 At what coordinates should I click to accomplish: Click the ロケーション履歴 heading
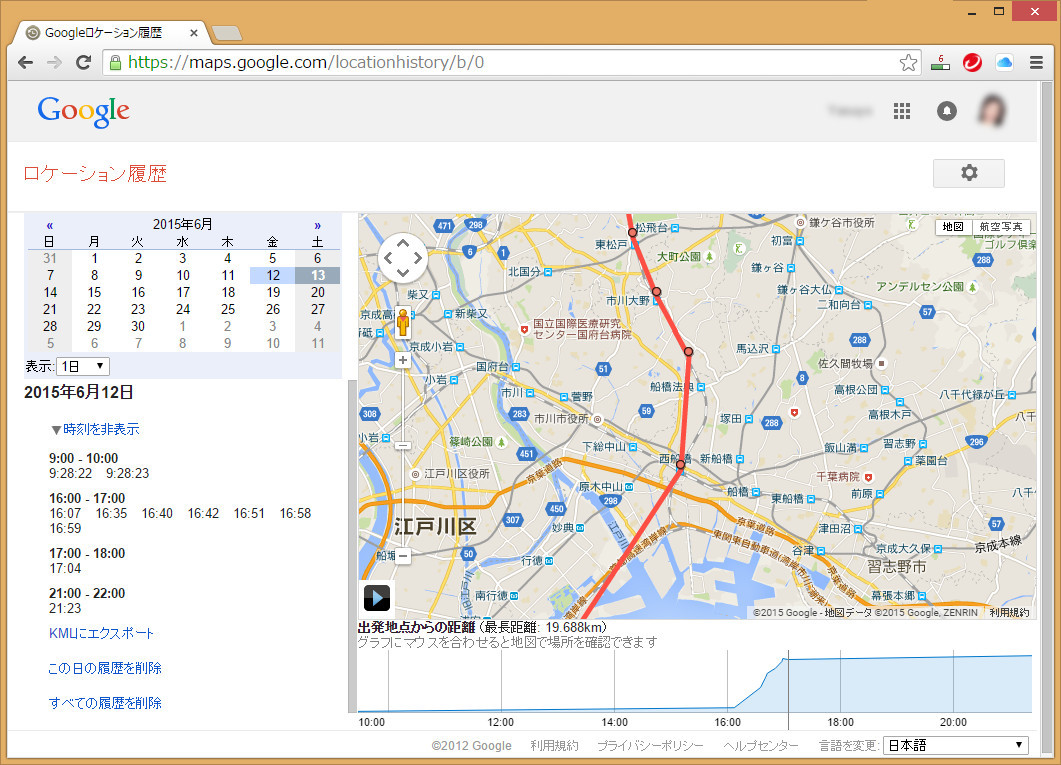click(x=95, y=174)
